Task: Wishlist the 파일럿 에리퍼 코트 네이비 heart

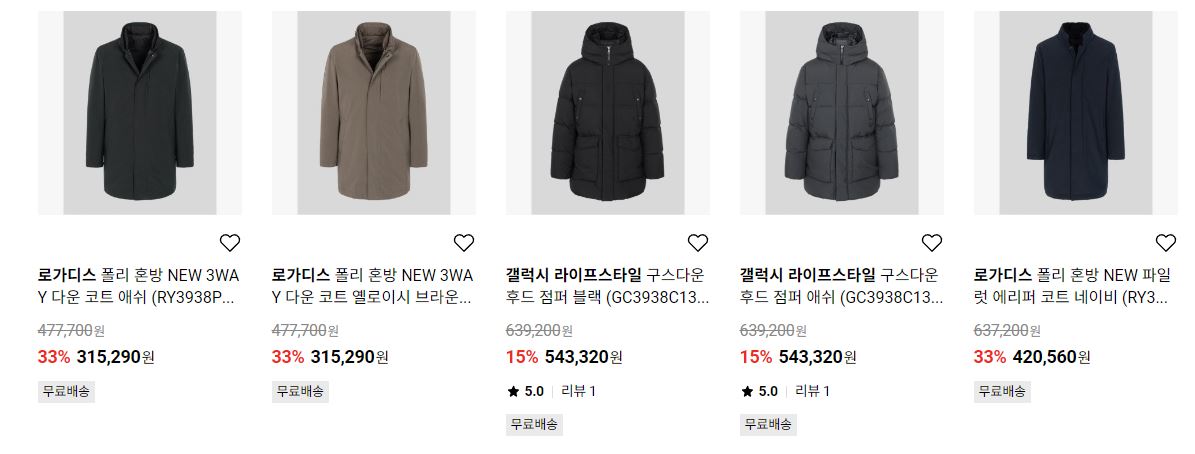Action: point(1165,243)
